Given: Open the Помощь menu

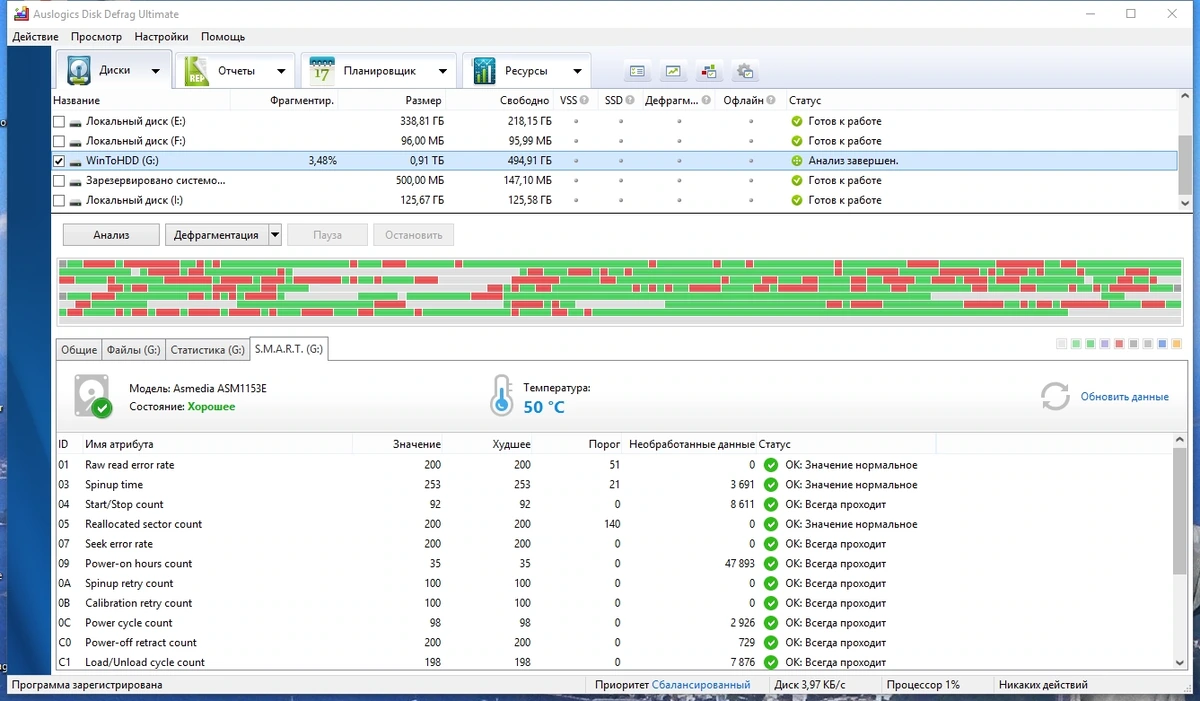Looking at the screenshot, I should (x=223, y=37).
